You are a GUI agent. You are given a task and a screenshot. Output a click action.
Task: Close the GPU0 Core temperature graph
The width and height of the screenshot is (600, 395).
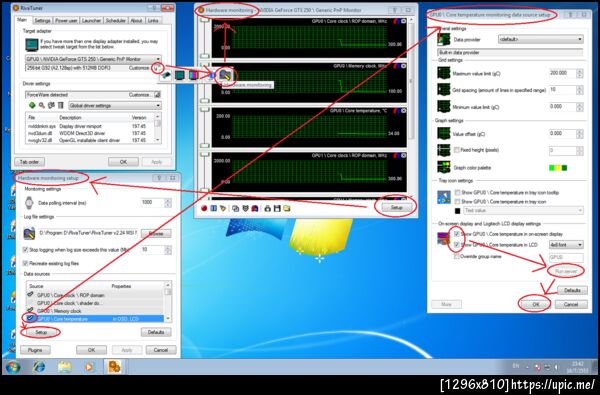coord(403,111)
